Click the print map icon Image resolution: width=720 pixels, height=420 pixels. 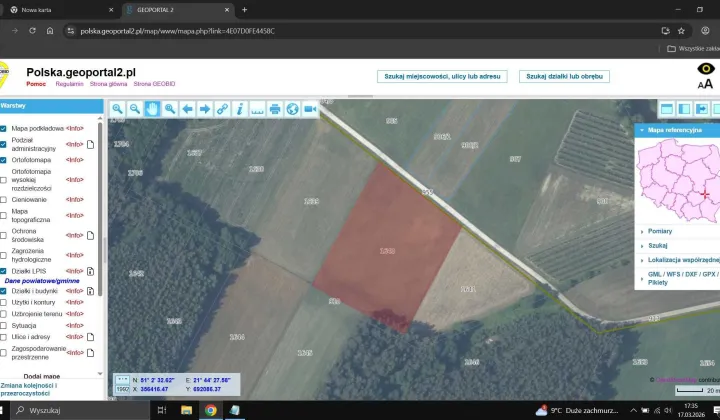(275, 109)
